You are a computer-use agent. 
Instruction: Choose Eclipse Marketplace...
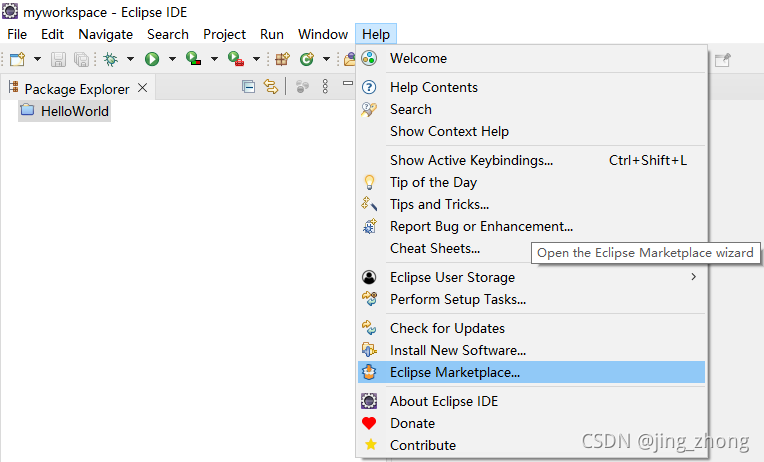coord(531,372)
